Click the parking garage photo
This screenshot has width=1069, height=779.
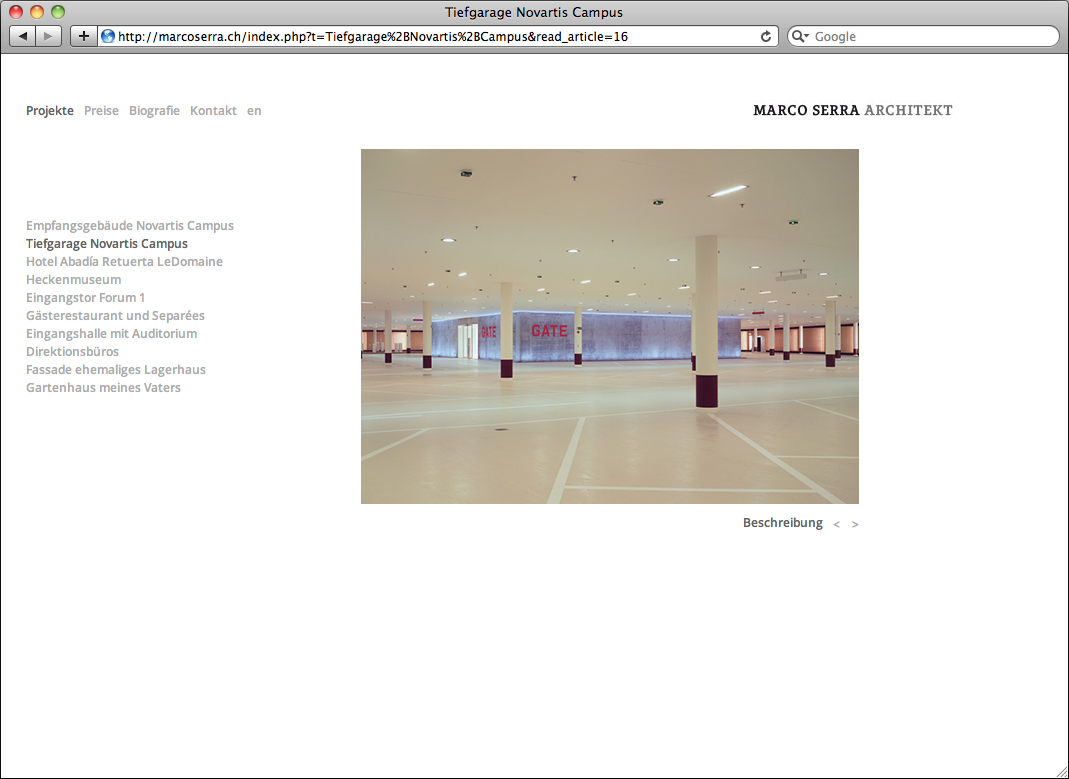click(609, 326)
